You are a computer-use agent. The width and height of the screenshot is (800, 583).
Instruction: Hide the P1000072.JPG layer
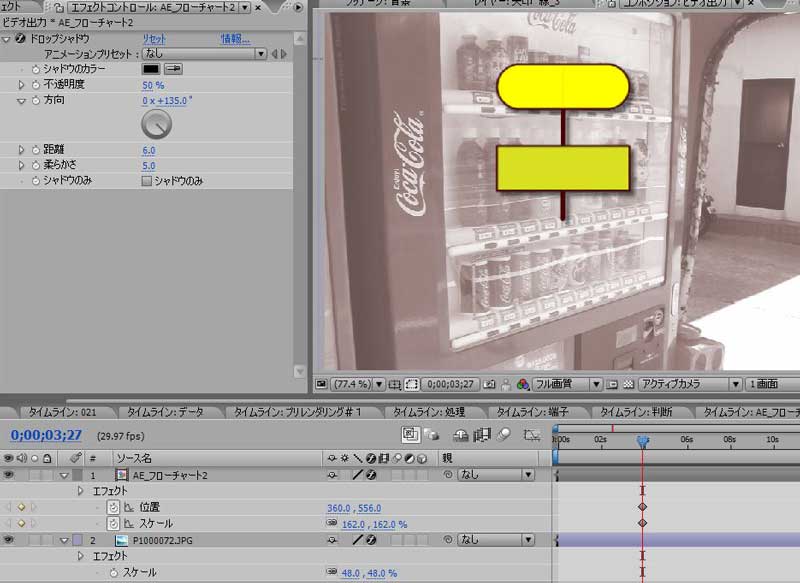point(8,539)
